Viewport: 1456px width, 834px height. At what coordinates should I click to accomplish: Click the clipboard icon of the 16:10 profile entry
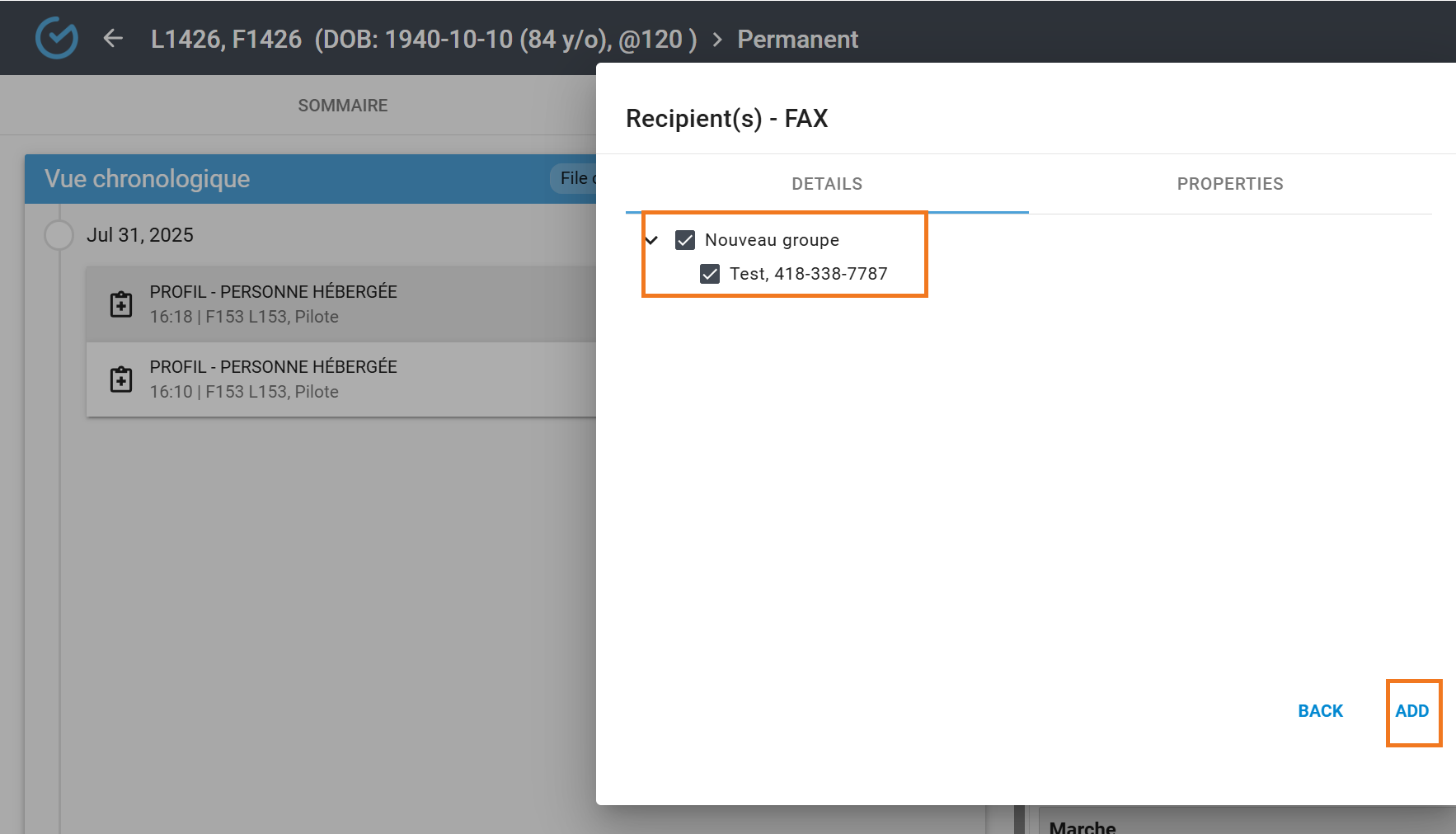(x=121, y=379)
